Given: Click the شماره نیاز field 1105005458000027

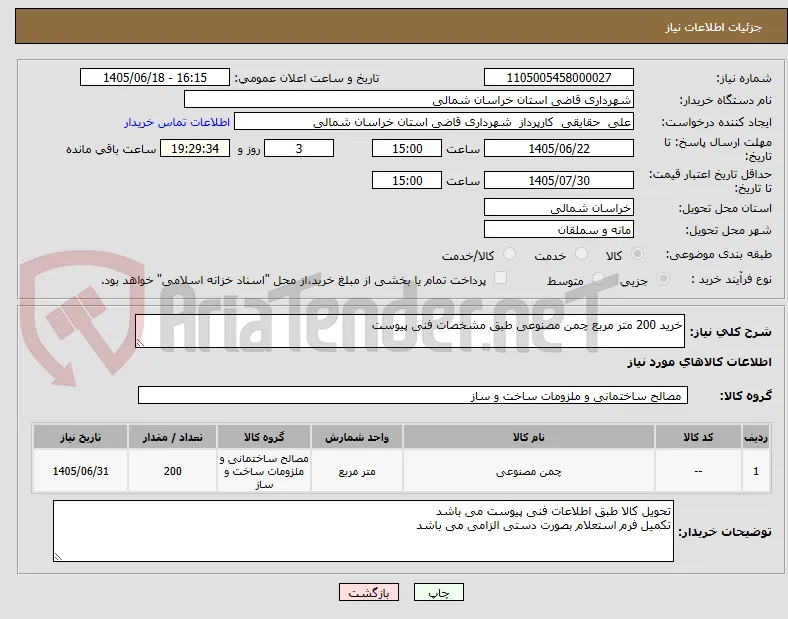Looking at the screenshot, I should coord(558,77).
